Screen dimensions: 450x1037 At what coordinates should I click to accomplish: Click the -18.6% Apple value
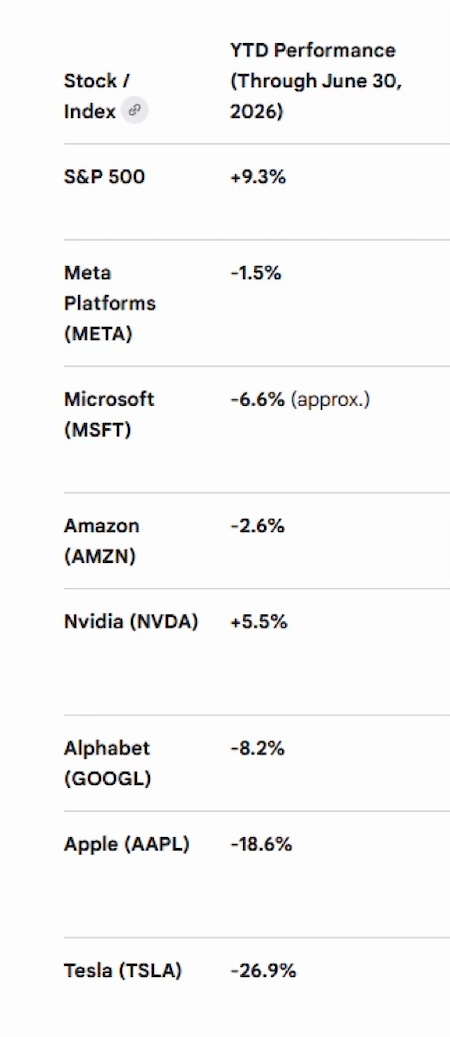click(261, 845)
